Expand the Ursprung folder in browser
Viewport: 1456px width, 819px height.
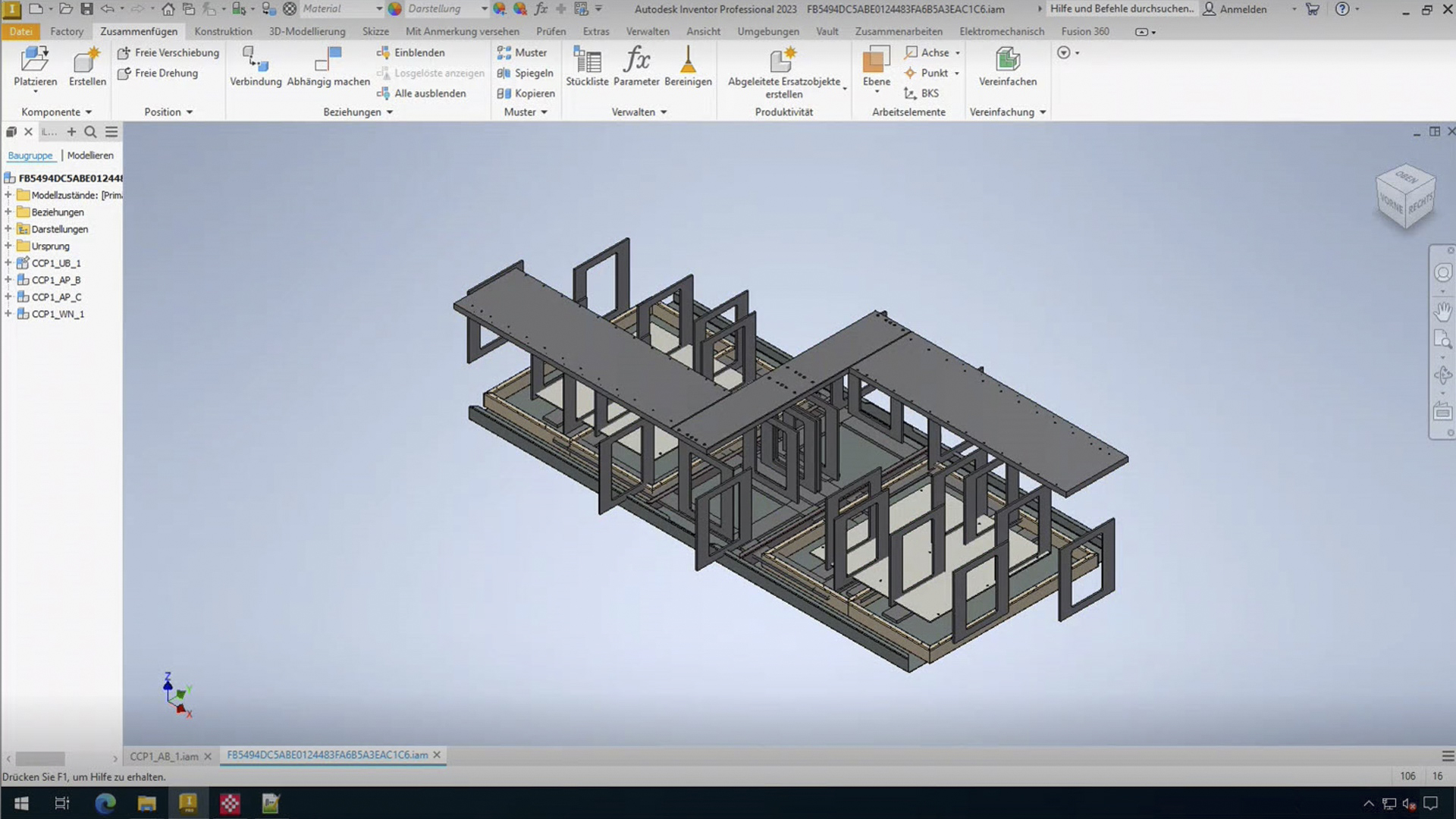coord(8,246)
